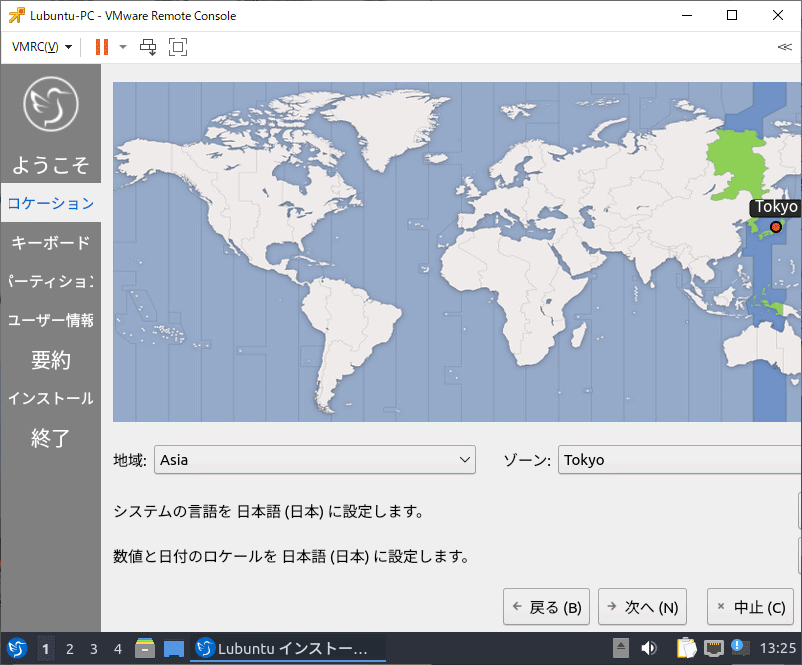The width and height of the screenshot is (802, 665).
Task: Select ようこそ step in sidebar
Action: (x=51, y=165)
